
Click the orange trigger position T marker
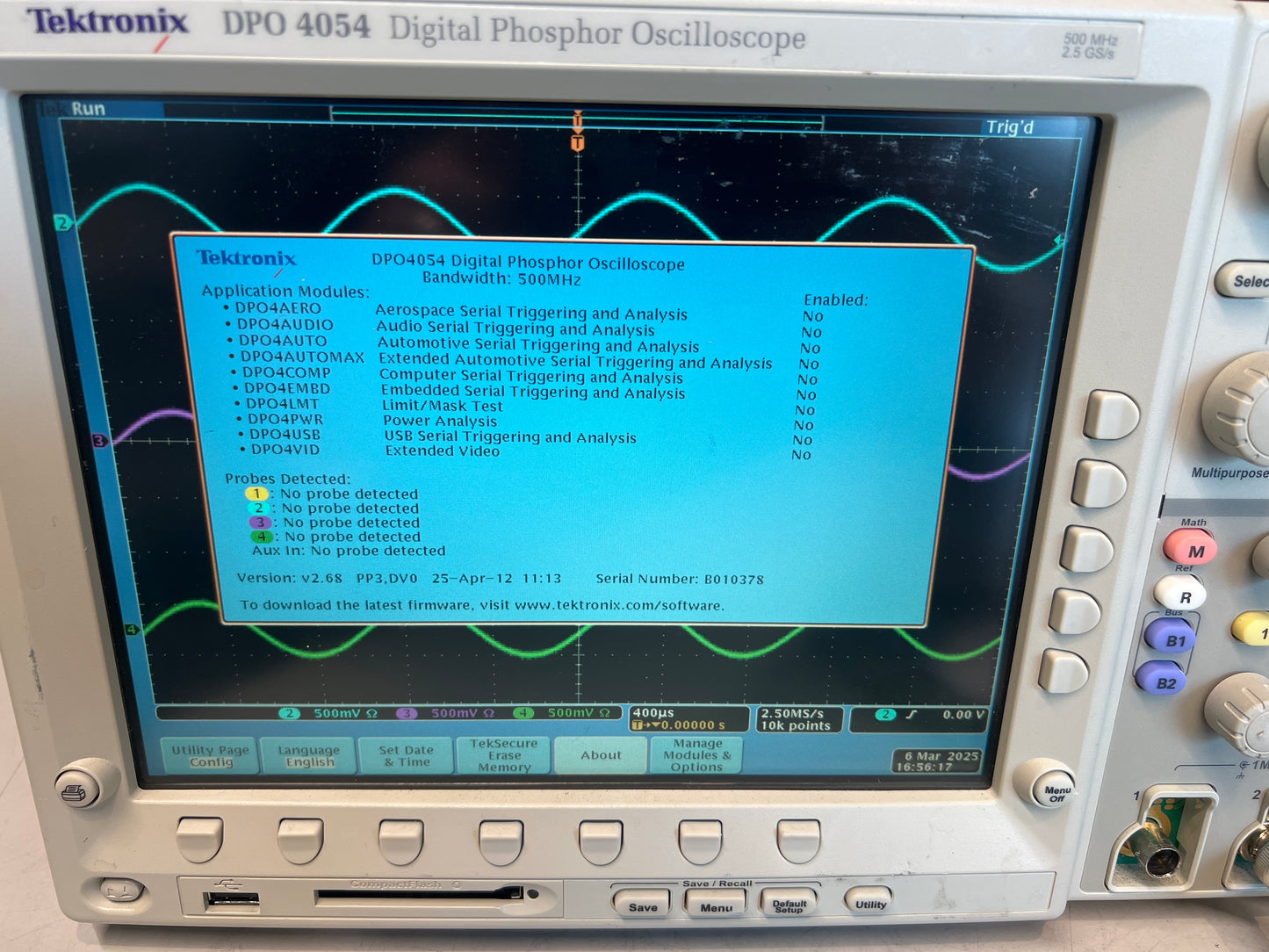[x=578, y=142]
